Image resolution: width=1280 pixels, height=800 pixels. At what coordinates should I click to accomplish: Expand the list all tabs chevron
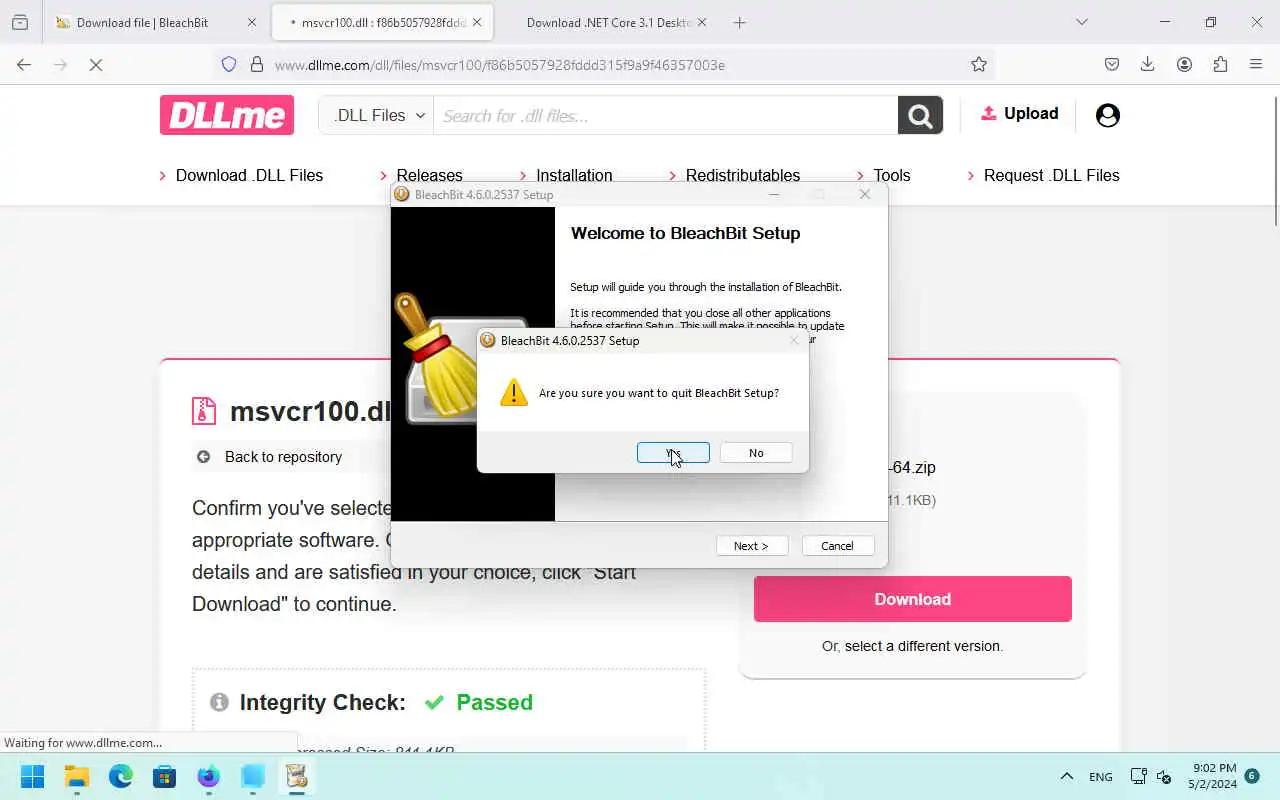click(1081, 22)
